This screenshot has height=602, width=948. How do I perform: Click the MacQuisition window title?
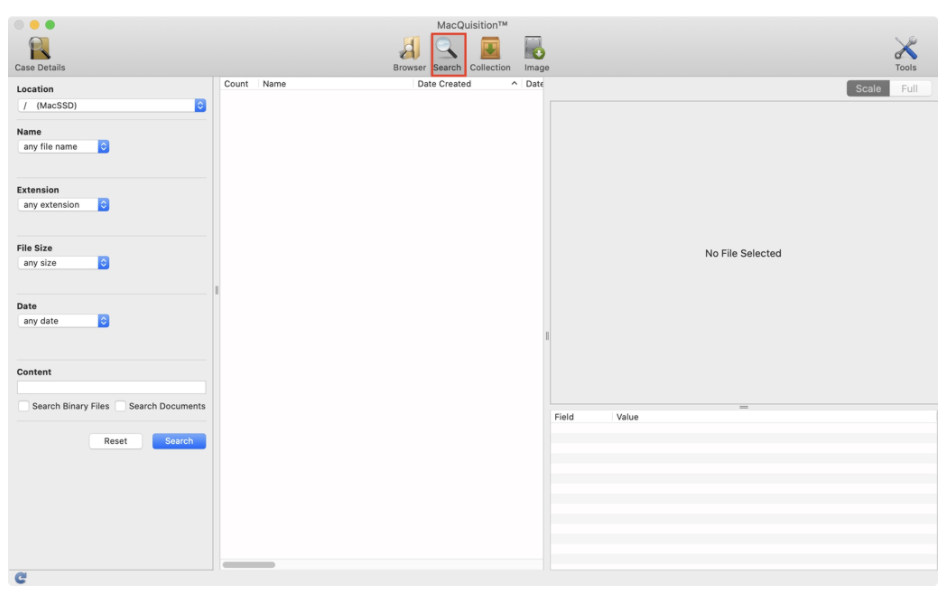pos(472,25)
